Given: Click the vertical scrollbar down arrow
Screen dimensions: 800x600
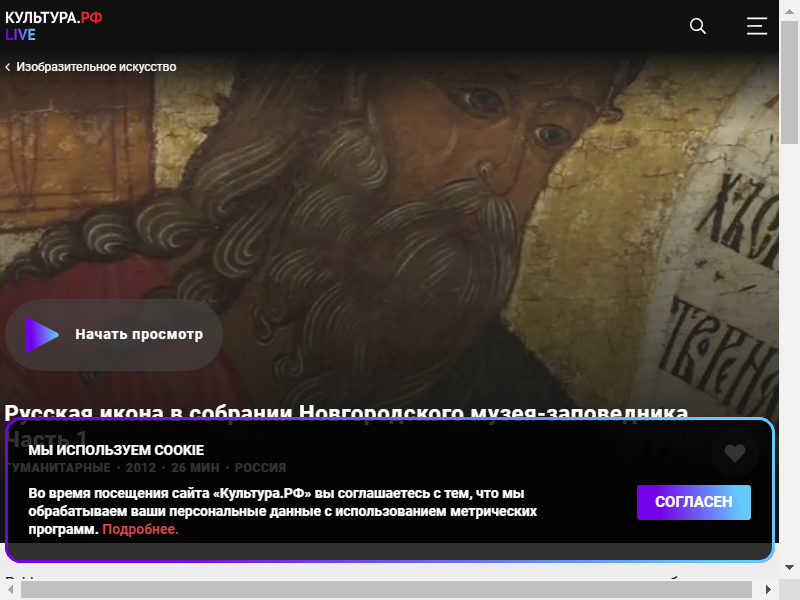Looking at the screenshot, I should point(789,567).
